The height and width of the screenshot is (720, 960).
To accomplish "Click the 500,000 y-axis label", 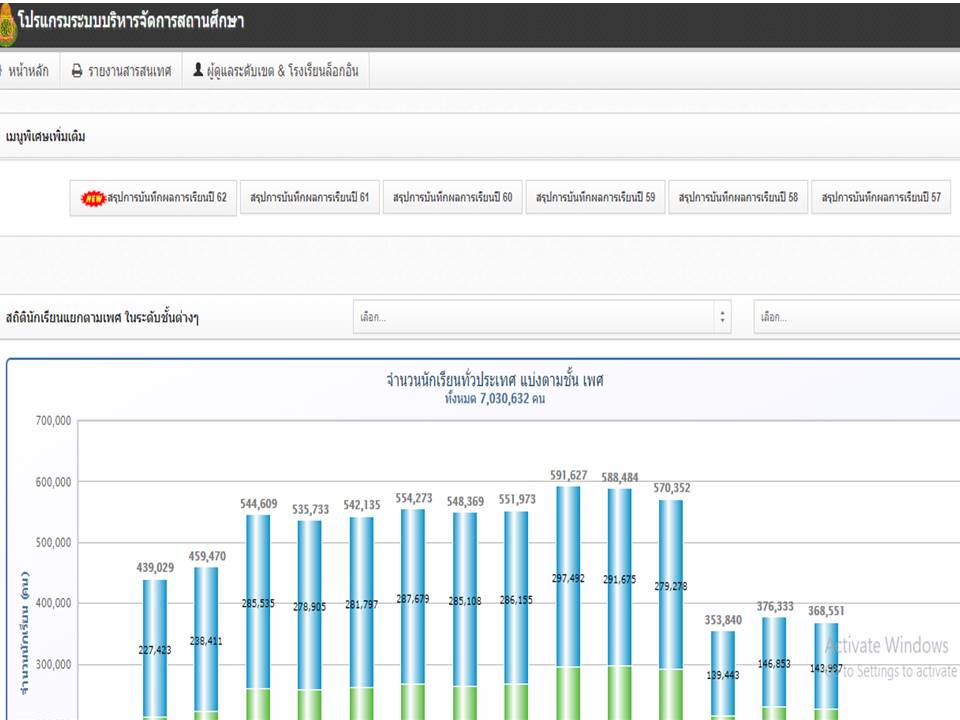I will (53, 542).
